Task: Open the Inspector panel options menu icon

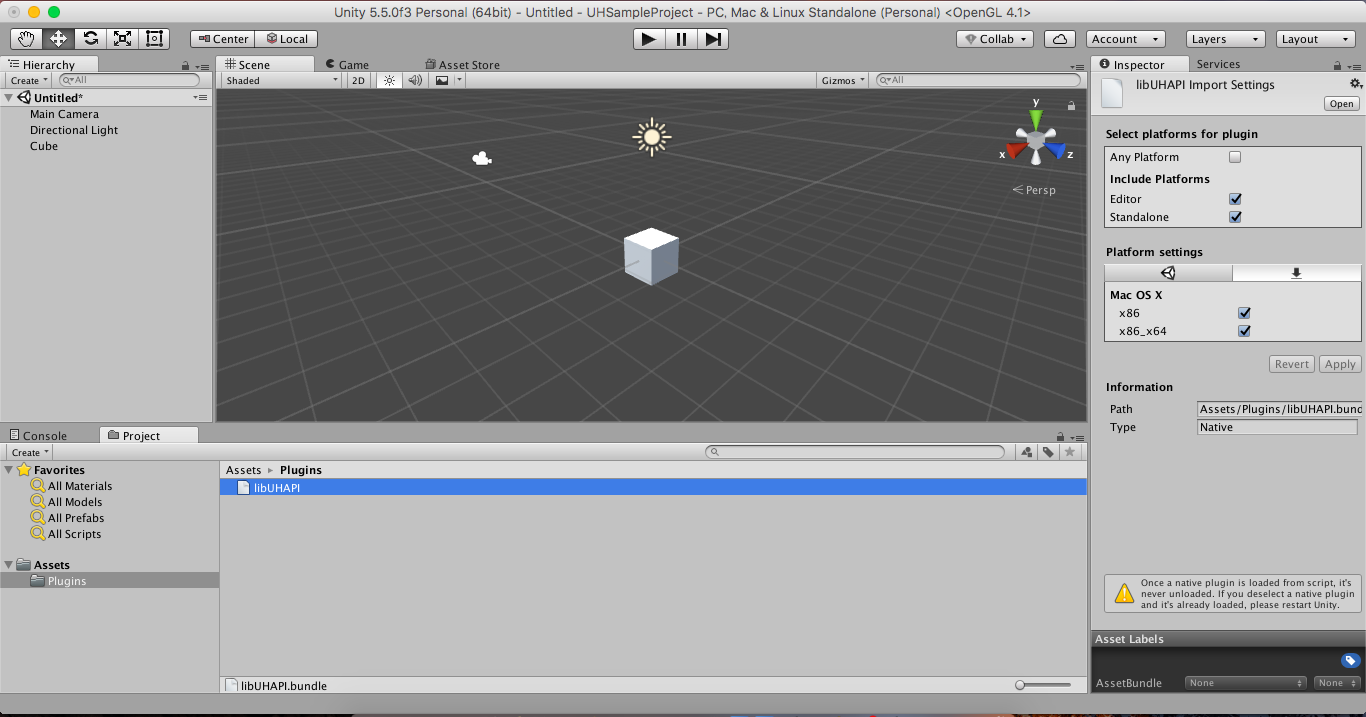Action: [x=1356, y=66]
